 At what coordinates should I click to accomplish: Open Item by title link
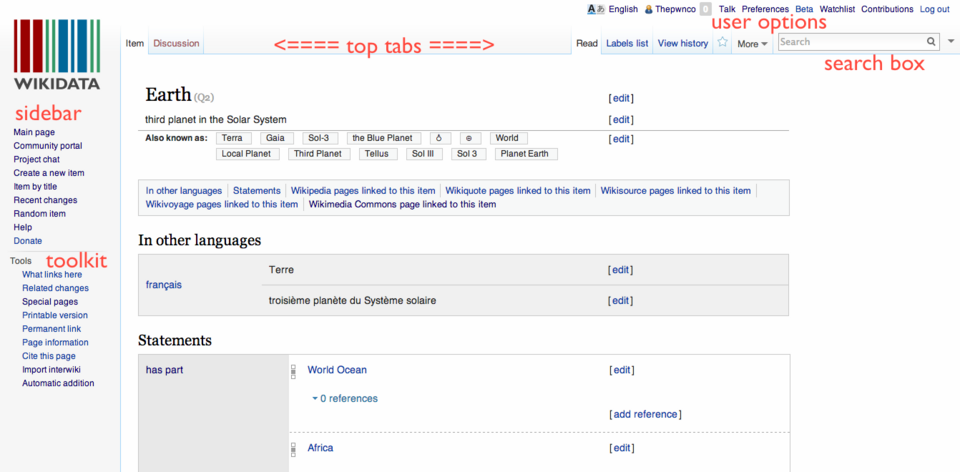click(x=36, y=186)
